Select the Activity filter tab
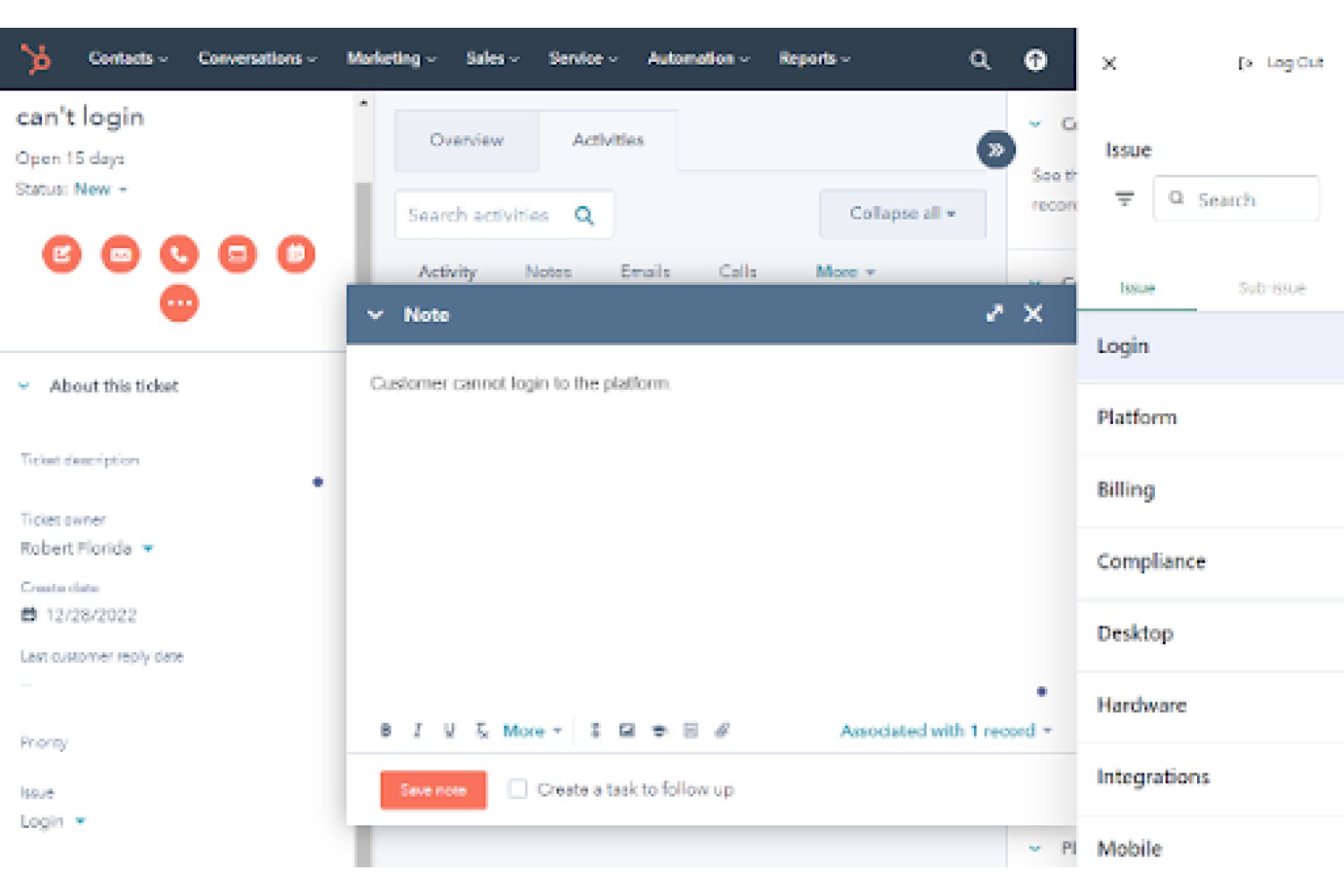 pos(447,271)
